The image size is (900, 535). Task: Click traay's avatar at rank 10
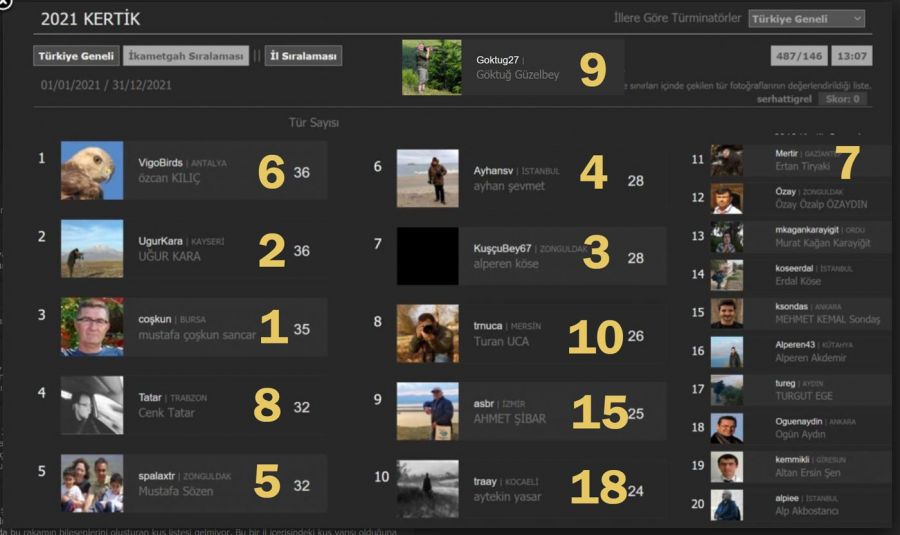427,488
